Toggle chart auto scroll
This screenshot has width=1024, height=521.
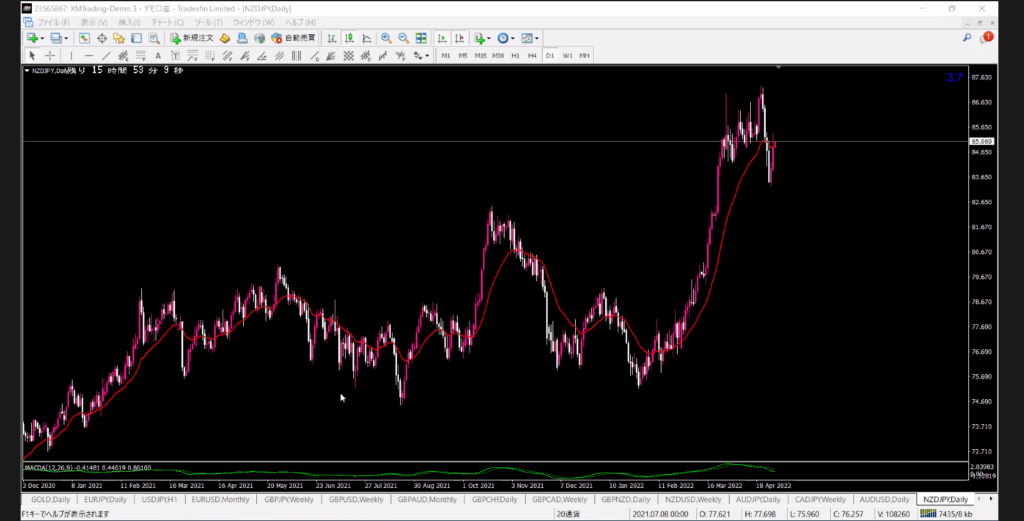coord(442,39)
